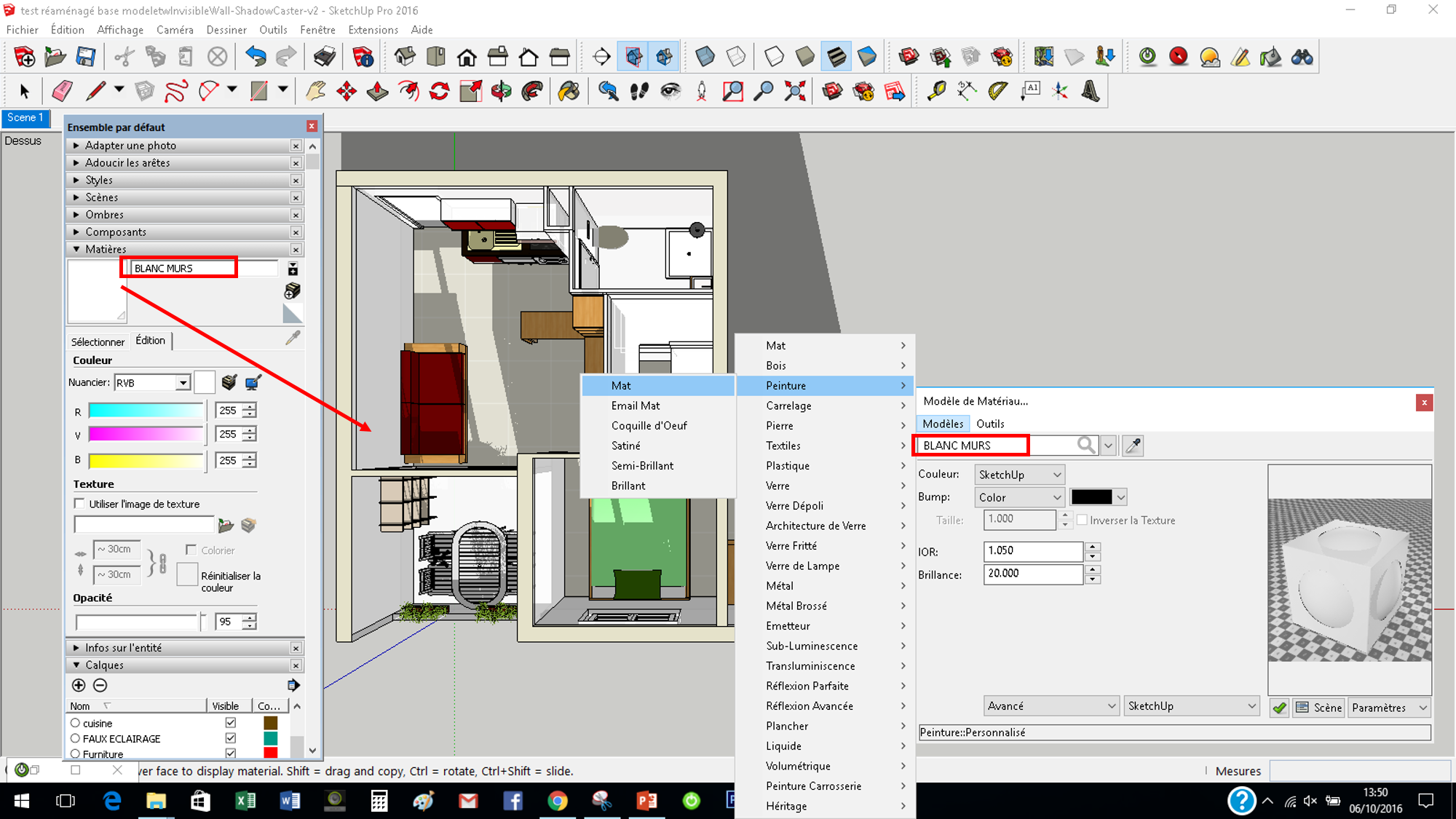
Task: Click the Brillance value field
Action: [x=1033, y=574]
